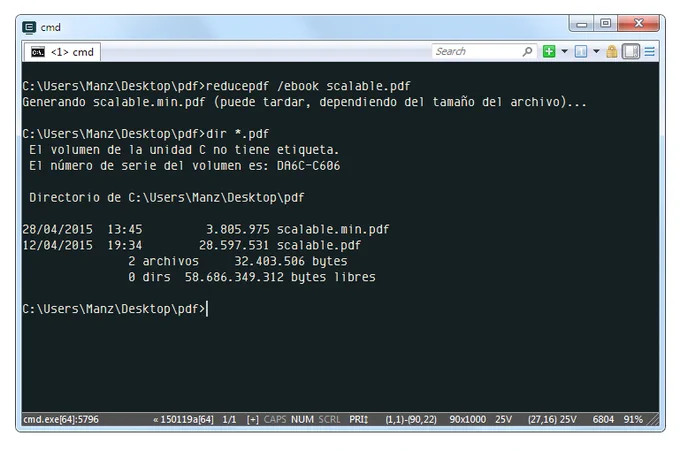Toggle CAPS indicator in status bar

(275, 419)
